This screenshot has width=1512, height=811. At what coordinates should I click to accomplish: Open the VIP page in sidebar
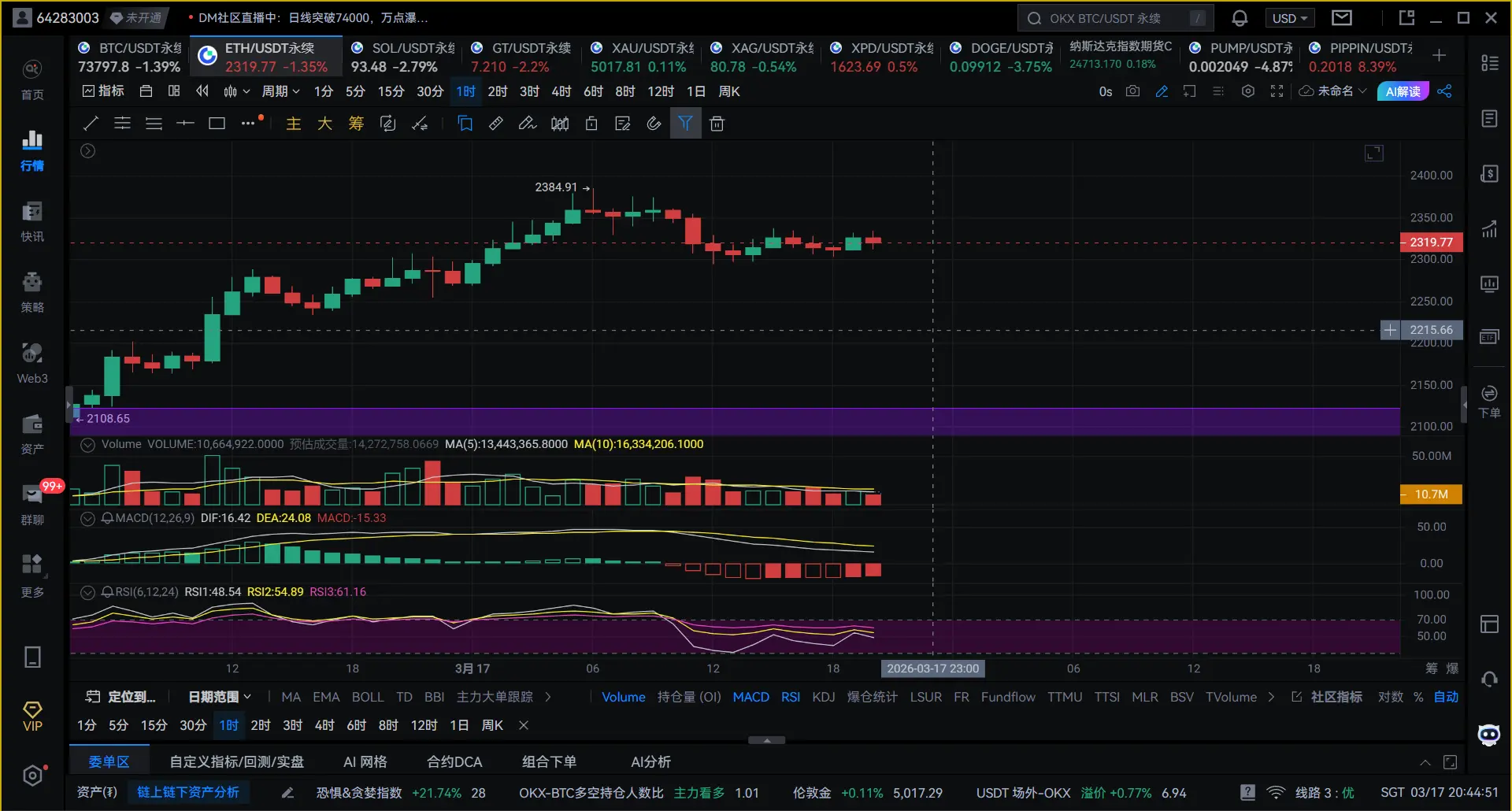click(x=32, y=717)
